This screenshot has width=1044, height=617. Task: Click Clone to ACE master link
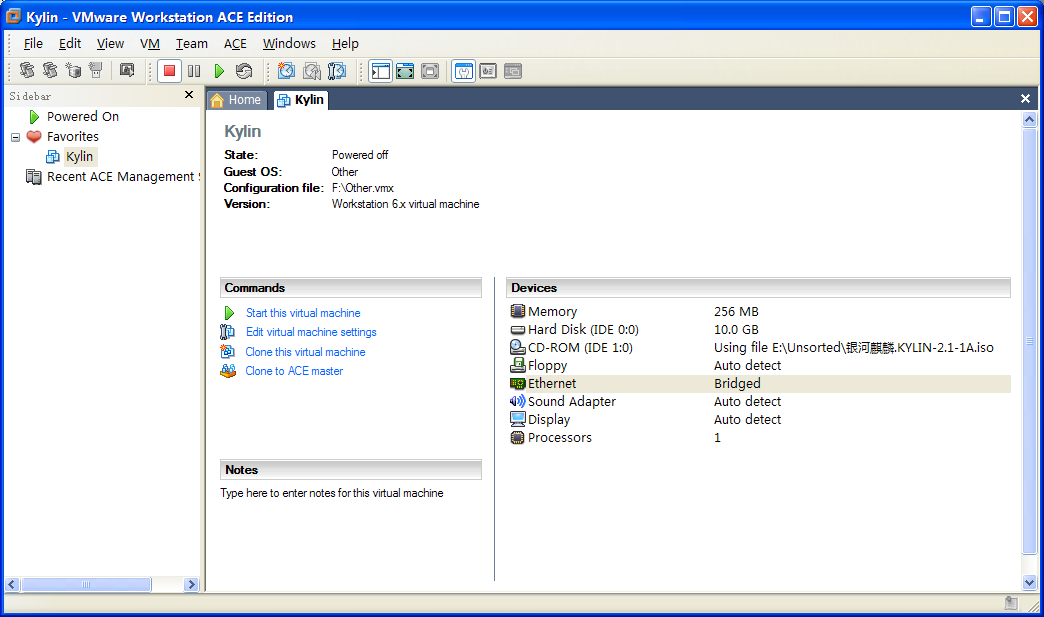[294, 371]
